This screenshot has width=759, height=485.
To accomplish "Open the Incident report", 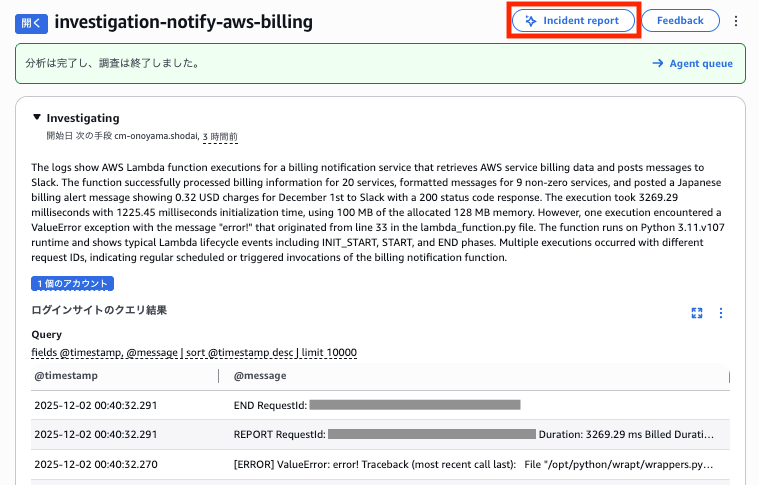I will [x=573, y=20].
